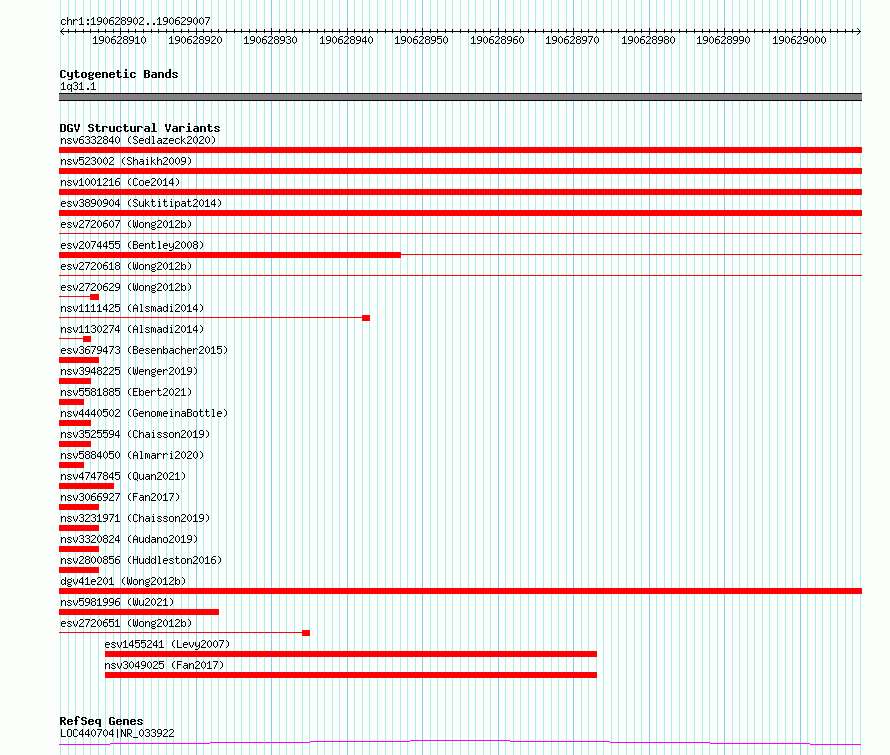Click esv3890904 (Suktitipat2014) label
The height and width of the screenshot is (755, 890).
[x=141, y=203]
